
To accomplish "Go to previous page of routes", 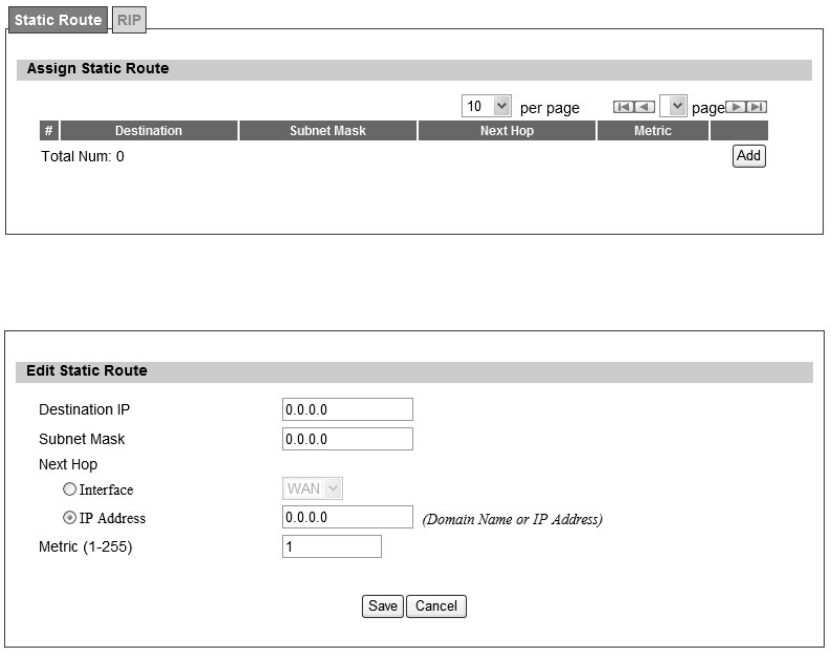I will point(644,107).
